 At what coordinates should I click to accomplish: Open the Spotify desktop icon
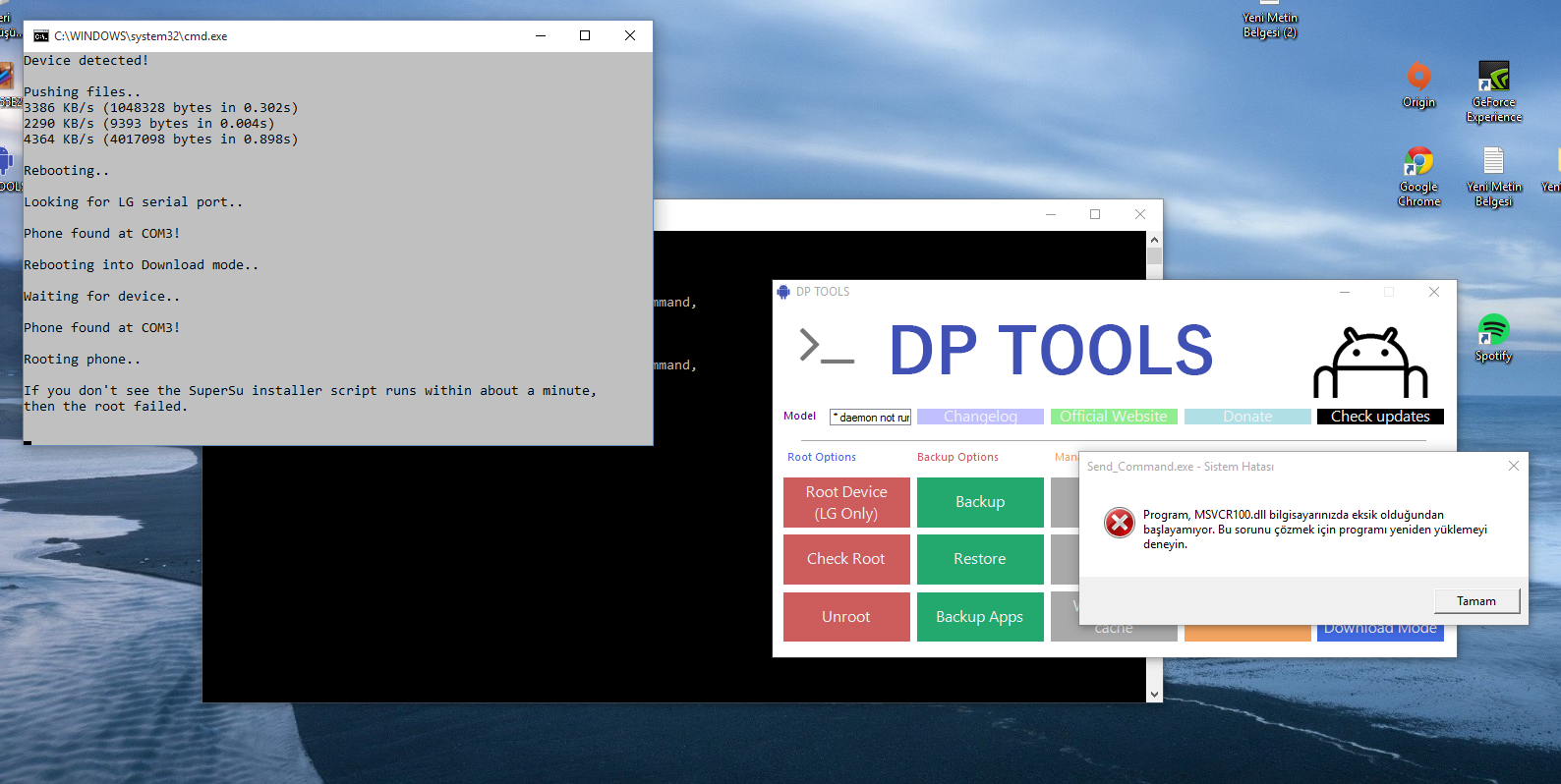pos(1493,338)
